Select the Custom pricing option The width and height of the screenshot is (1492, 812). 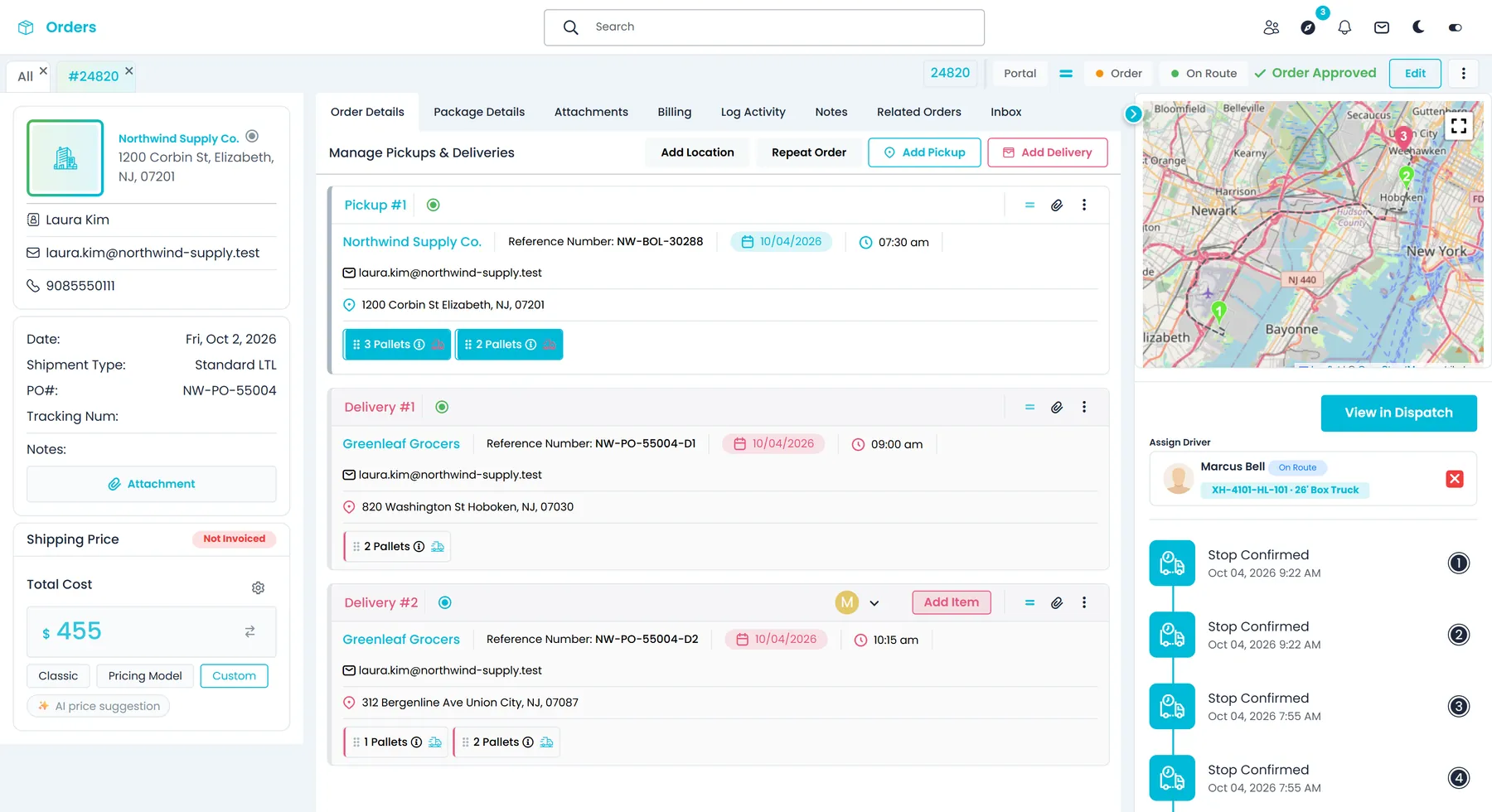click(x=234, y=676)
